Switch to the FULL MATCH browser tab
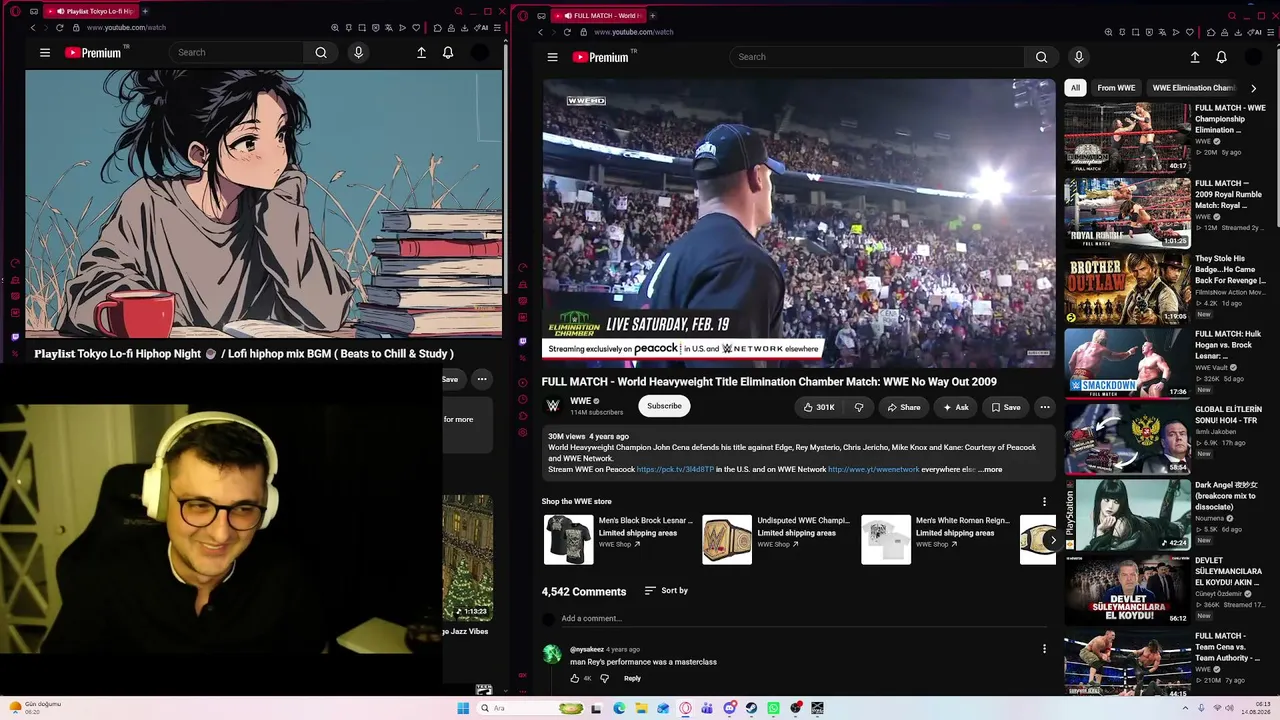 [x=600, y=15]
